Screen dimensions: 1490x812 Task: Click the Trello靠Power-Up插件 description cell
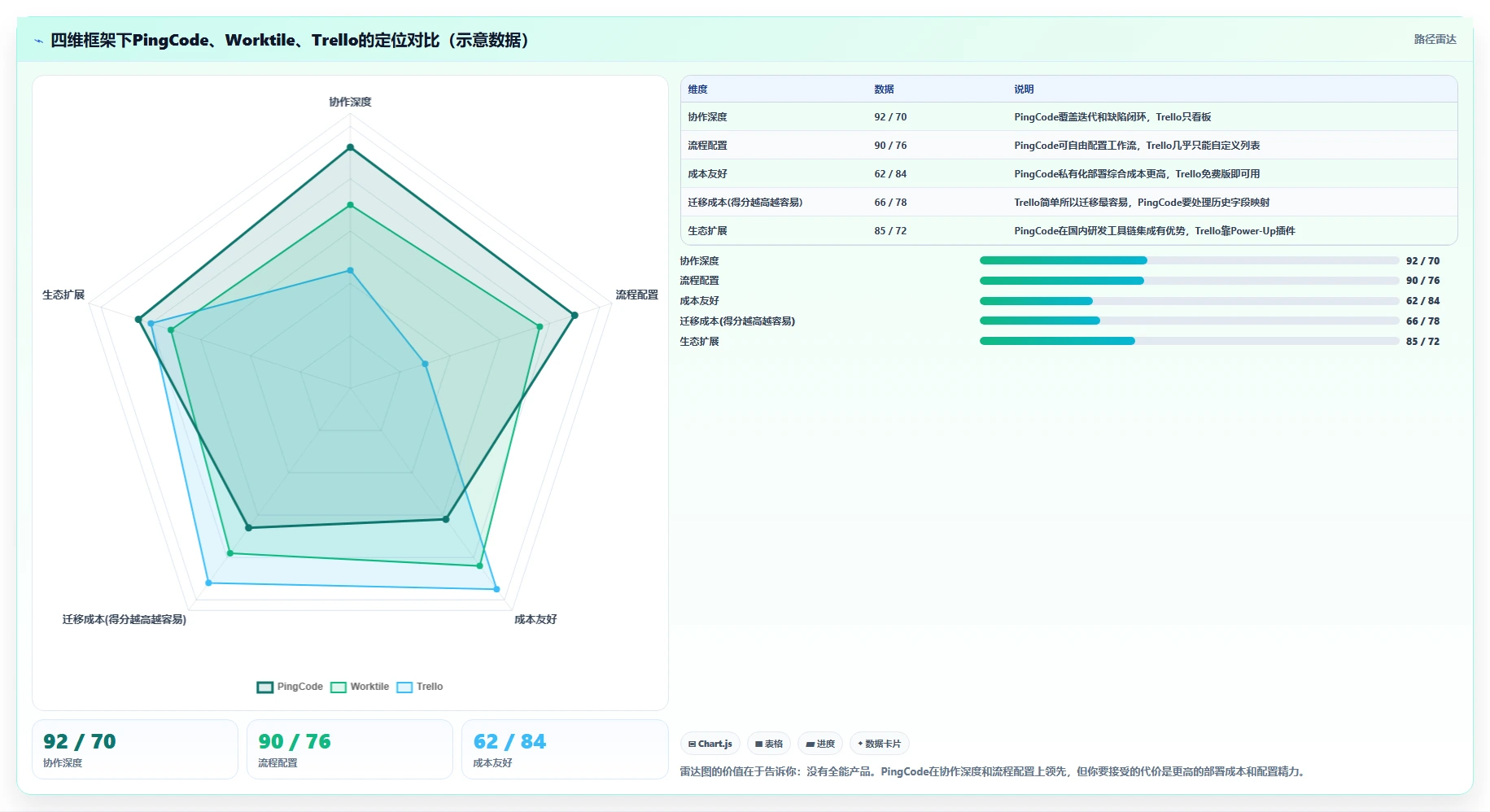[1232, 231]
